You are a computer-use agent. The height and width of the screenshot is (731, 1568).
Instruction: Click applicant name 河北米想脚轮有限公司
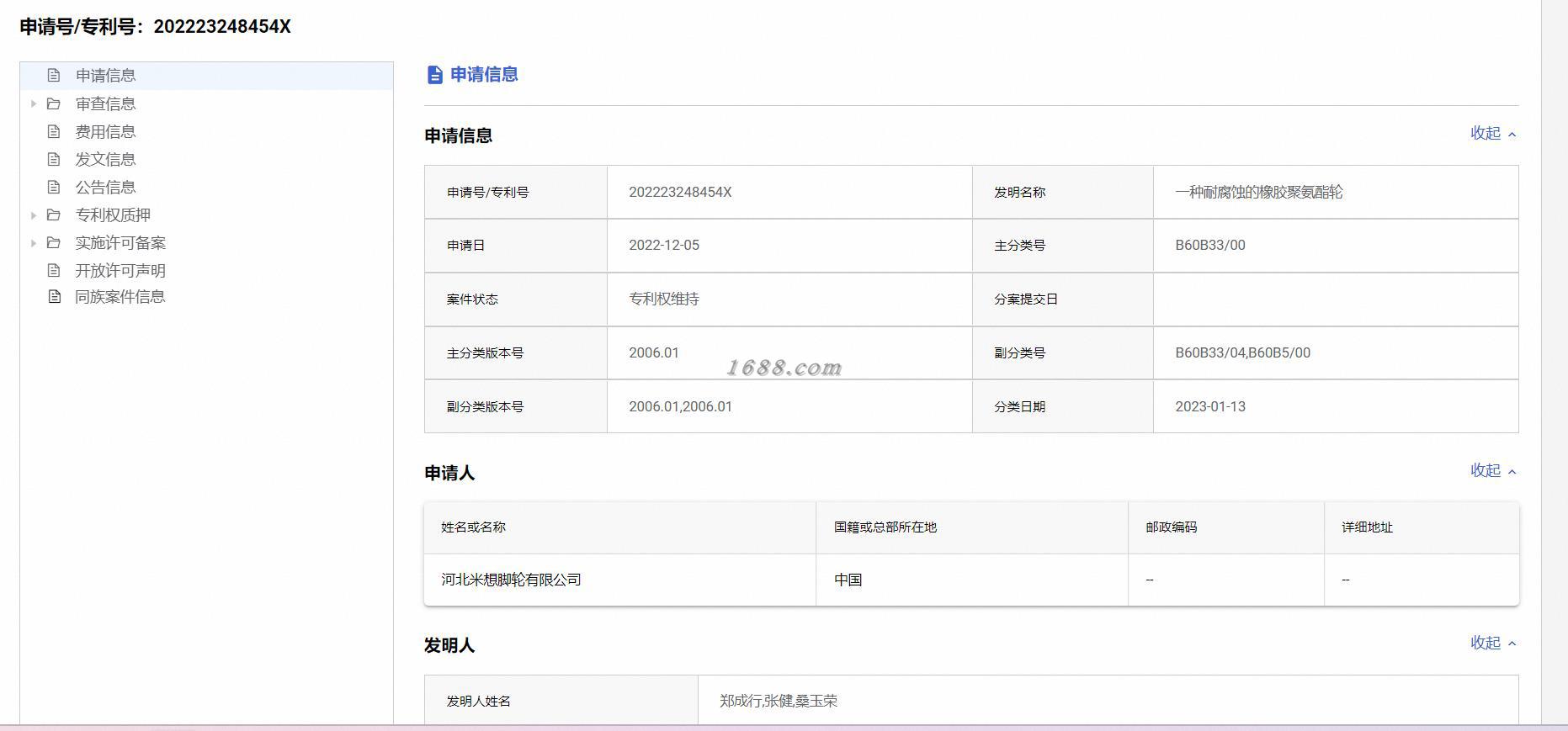pyautogui.click(x=511, y=580)
